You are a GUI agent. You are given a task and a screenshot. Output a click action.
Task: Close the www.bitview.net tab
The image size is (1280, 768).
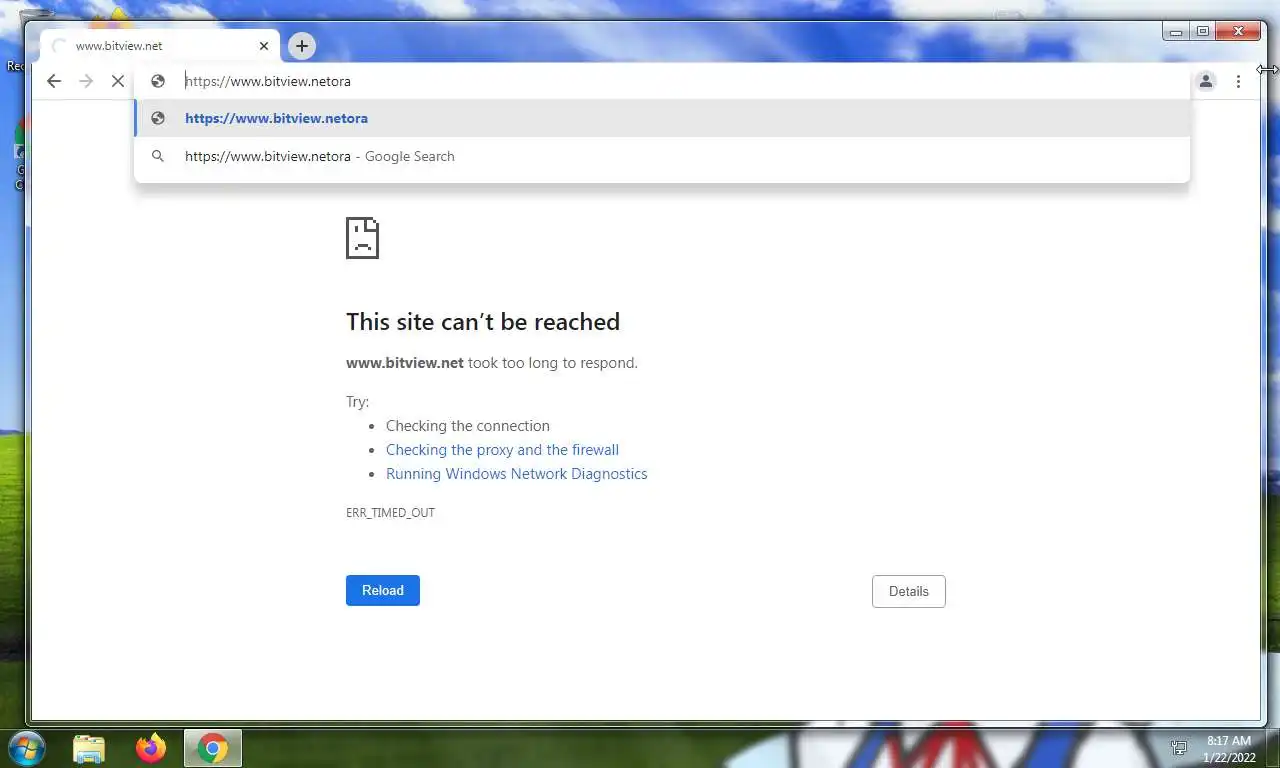coord(264,46)
